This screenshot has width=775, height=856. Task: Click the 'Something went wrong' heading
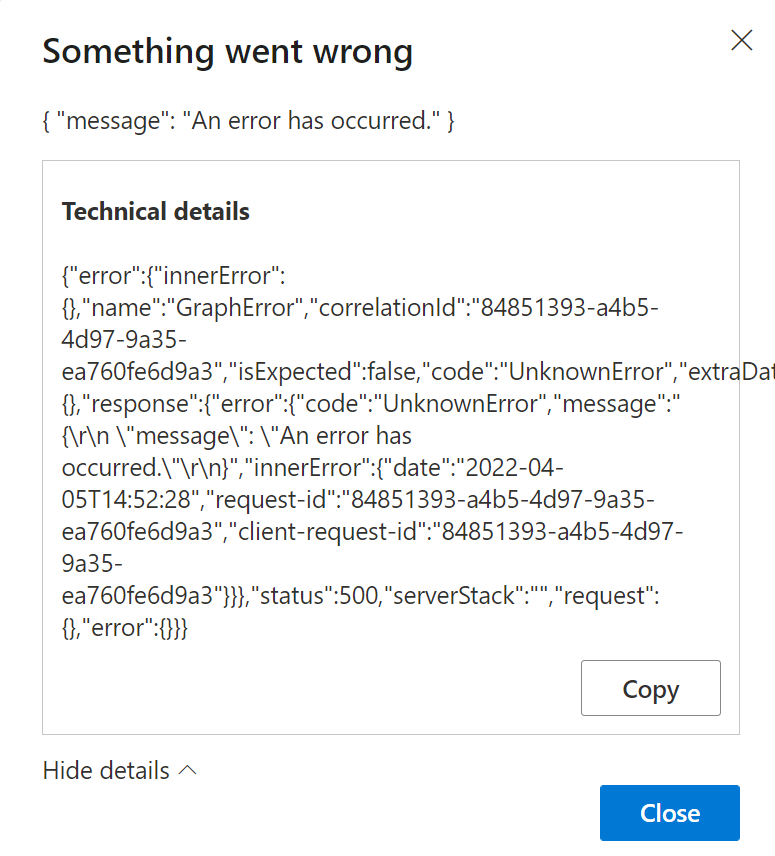coord(227,52)
